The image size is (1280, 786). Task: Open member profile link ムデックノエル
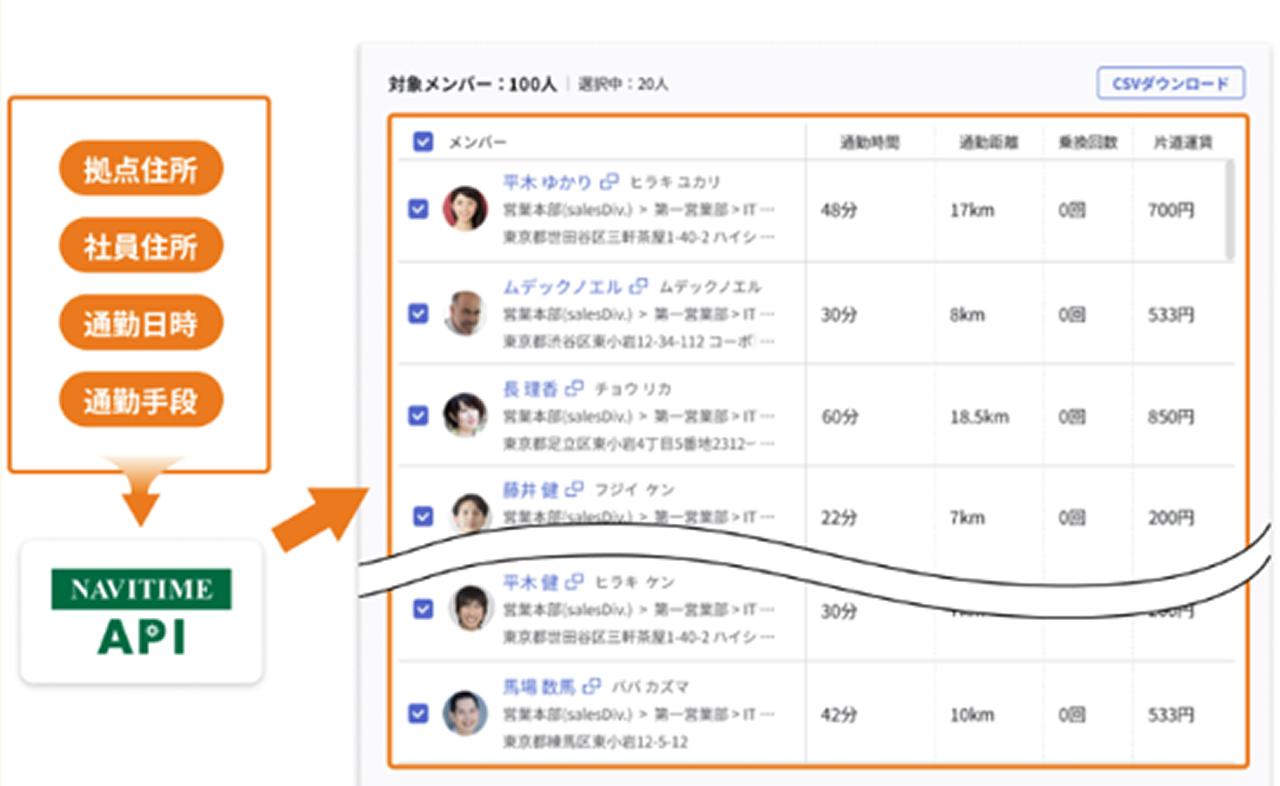pyautogui.click(x=562, y=286)
